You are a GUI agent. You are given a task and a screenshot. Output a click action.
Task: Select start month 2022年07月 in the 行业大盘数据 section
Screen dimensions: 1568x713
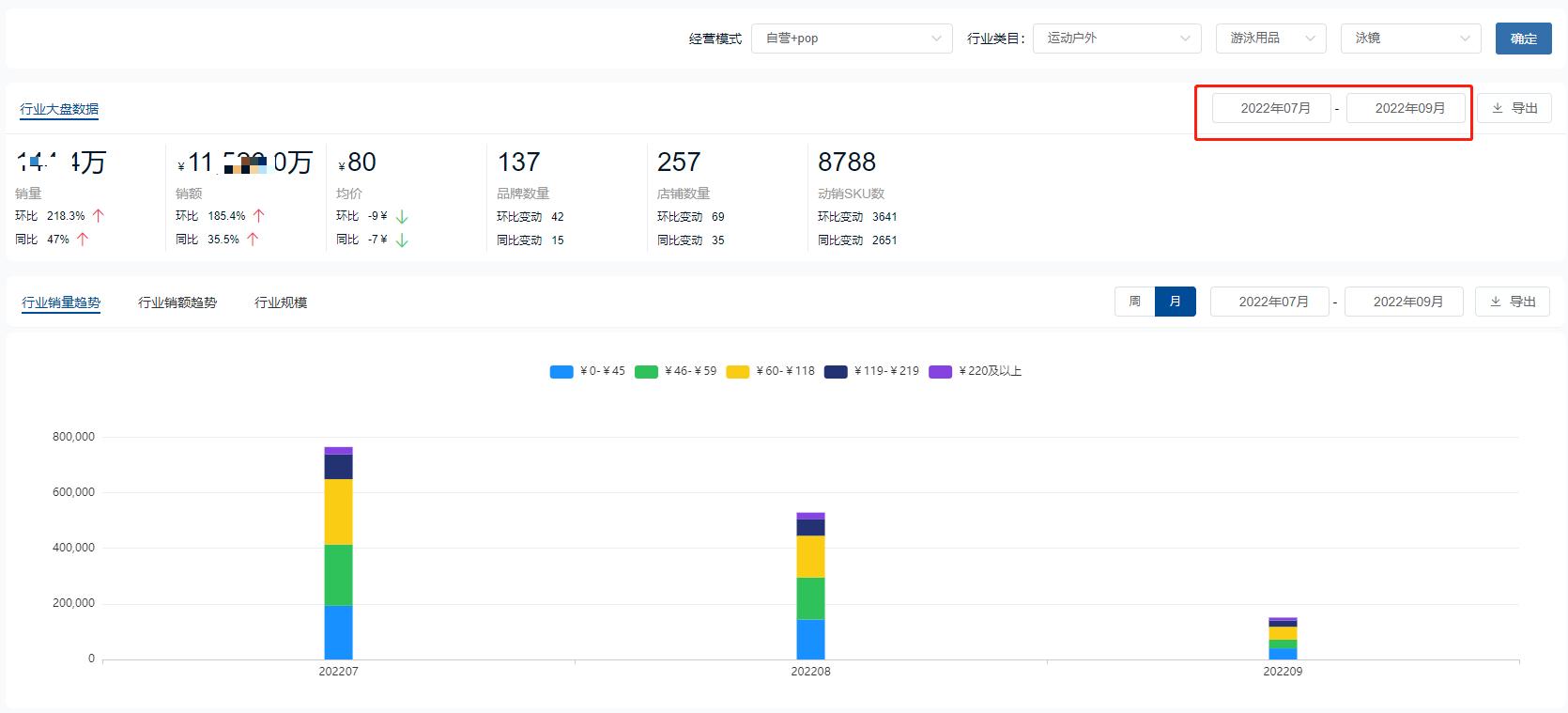pyautogui.click(x=1272, y=108)
